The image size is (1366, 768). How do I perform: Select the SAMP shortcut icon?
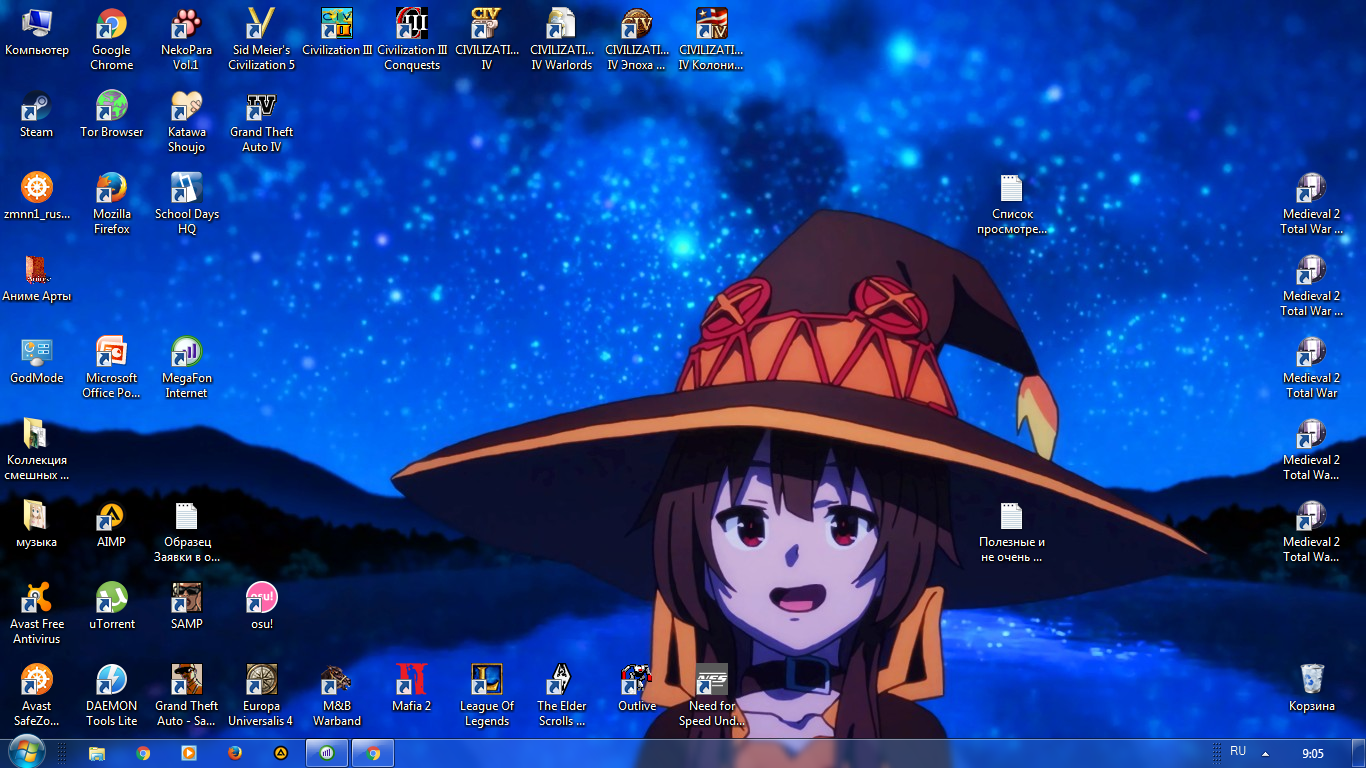186,607
